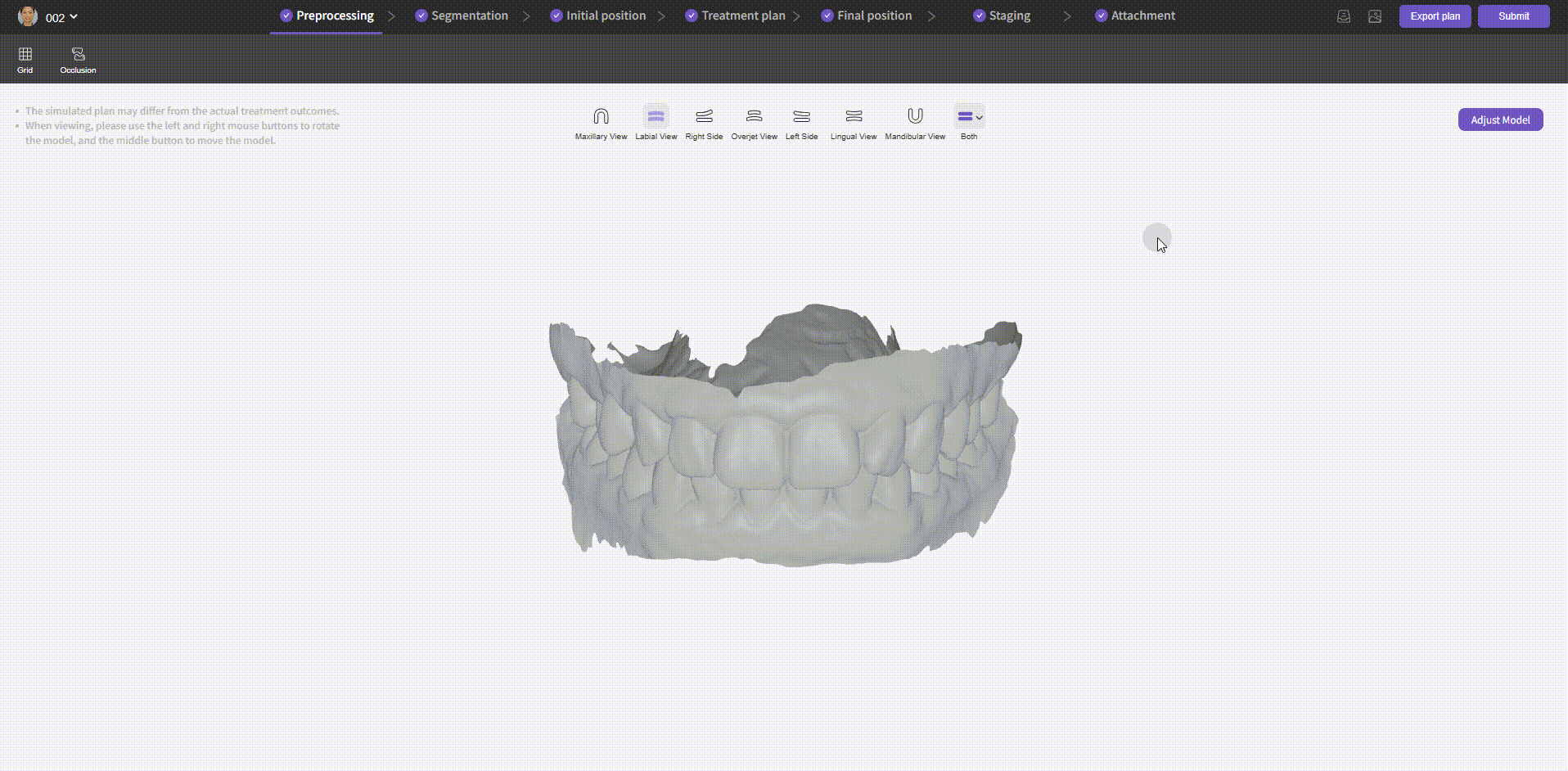Open the Initial position step
This screenshot has height=771, width=1568.
point(597,16)
